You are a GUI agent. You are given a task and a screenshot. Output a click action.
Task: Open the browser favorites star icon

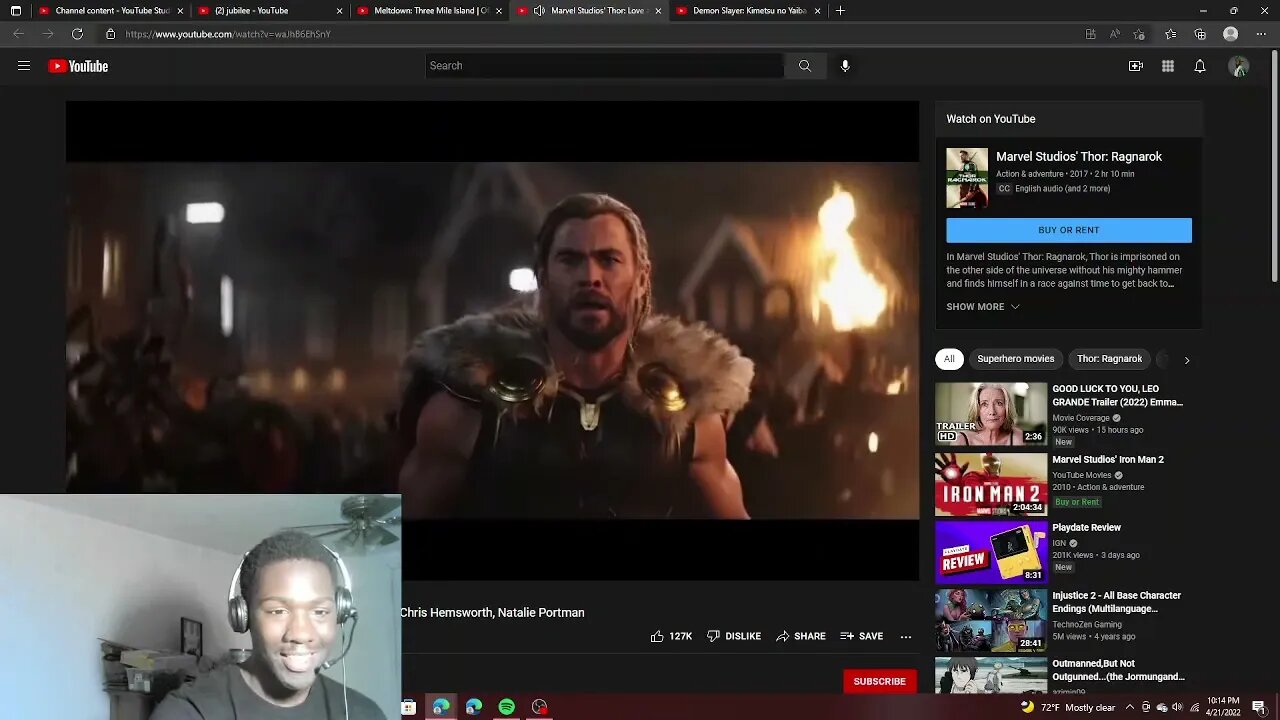[1170, 34]
